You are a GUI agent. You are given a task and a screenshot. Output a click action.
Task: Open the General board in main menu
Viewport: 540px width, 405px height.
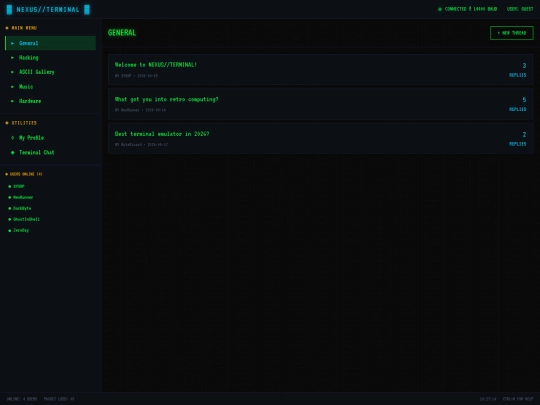coord(51,43)
